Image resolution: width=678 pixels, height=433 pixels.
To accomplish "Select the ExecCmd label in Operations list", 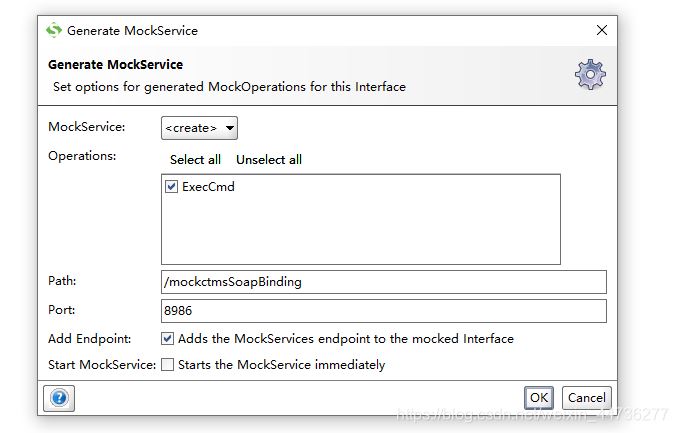I will pyautogui.click(x=208, y=187).
